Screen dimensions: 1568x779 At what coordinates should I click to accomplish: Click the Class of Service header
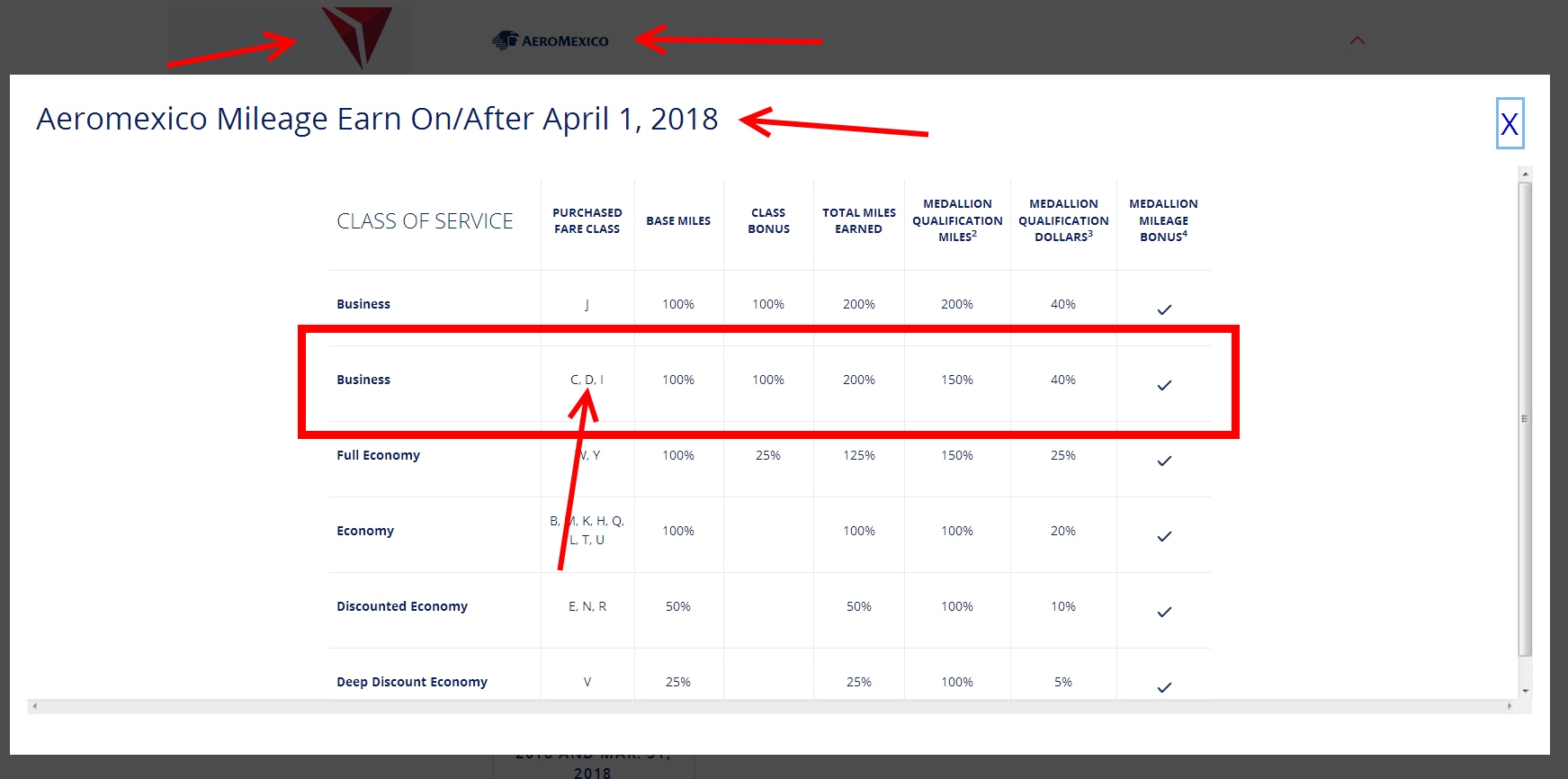[425, 221]
